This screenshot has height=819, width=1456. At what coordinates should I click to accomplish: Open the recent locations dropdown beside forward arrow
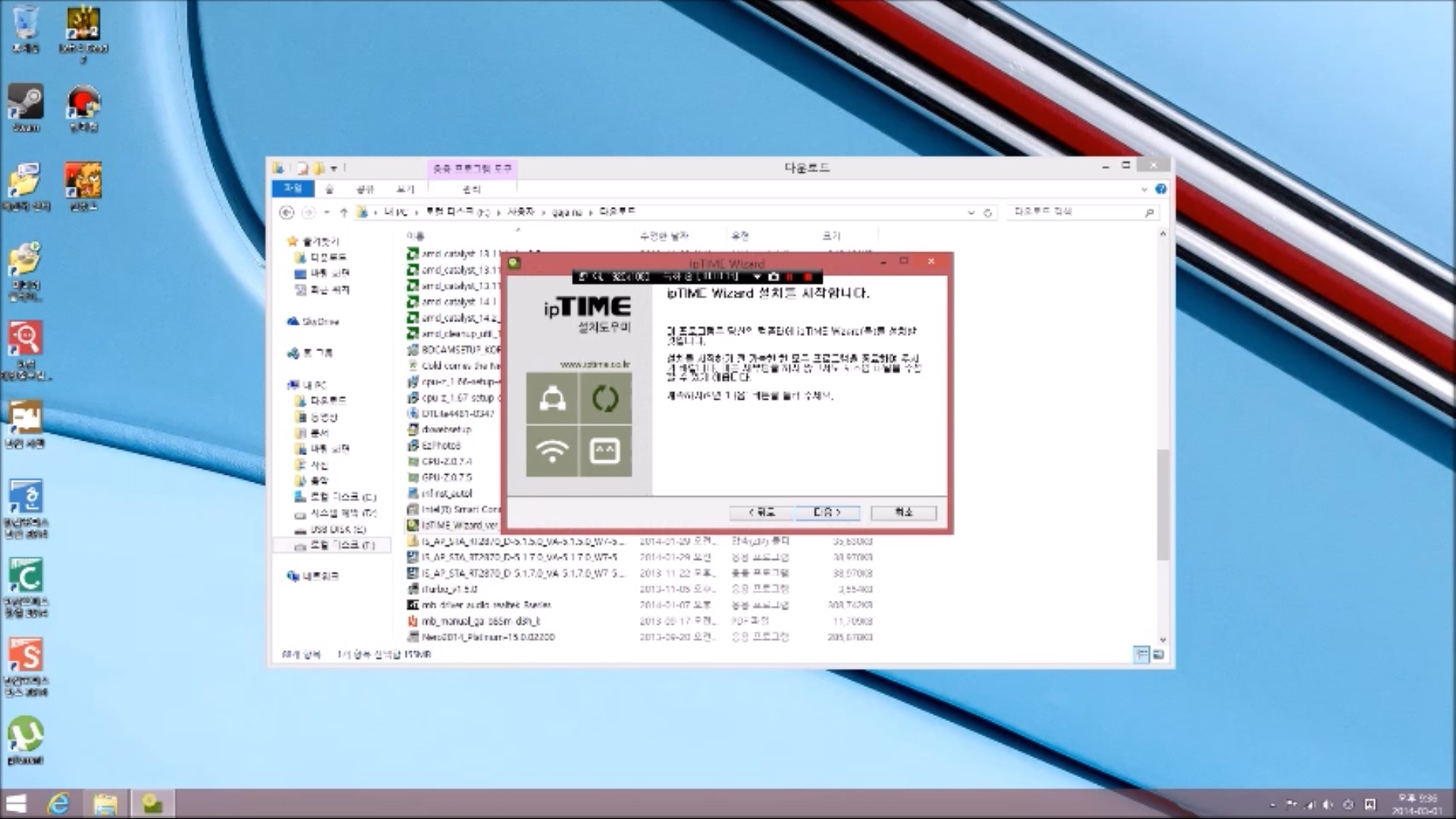tap(327, 212)
